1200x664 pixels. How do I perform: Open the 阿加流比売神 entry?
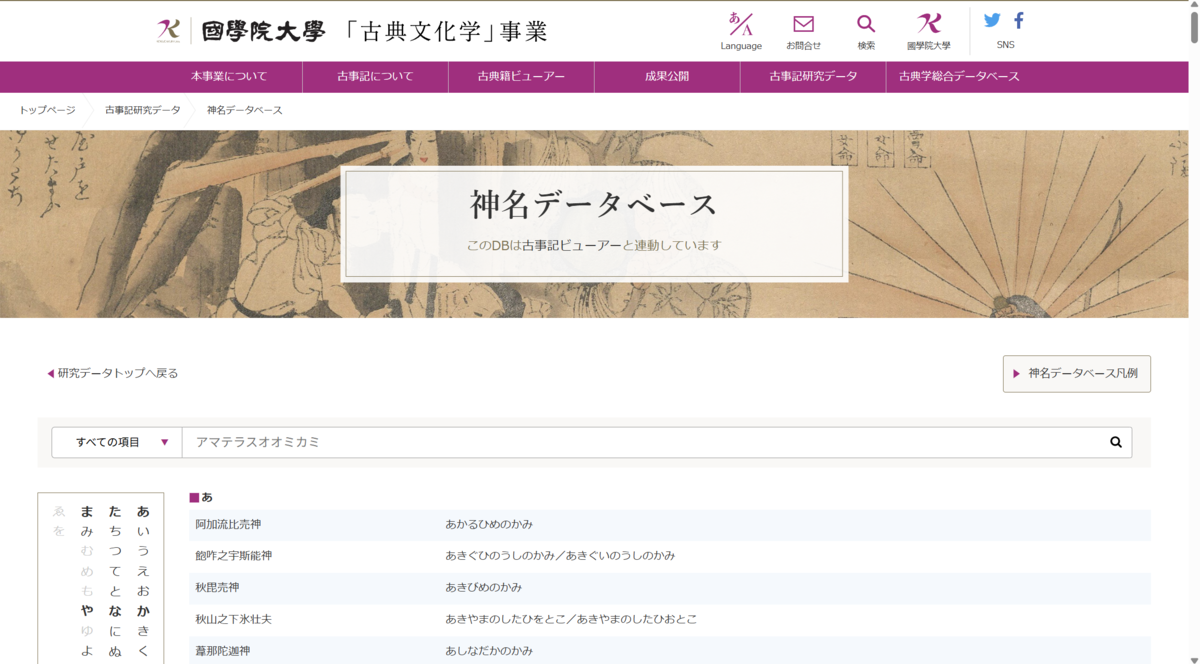pos(228,524)
